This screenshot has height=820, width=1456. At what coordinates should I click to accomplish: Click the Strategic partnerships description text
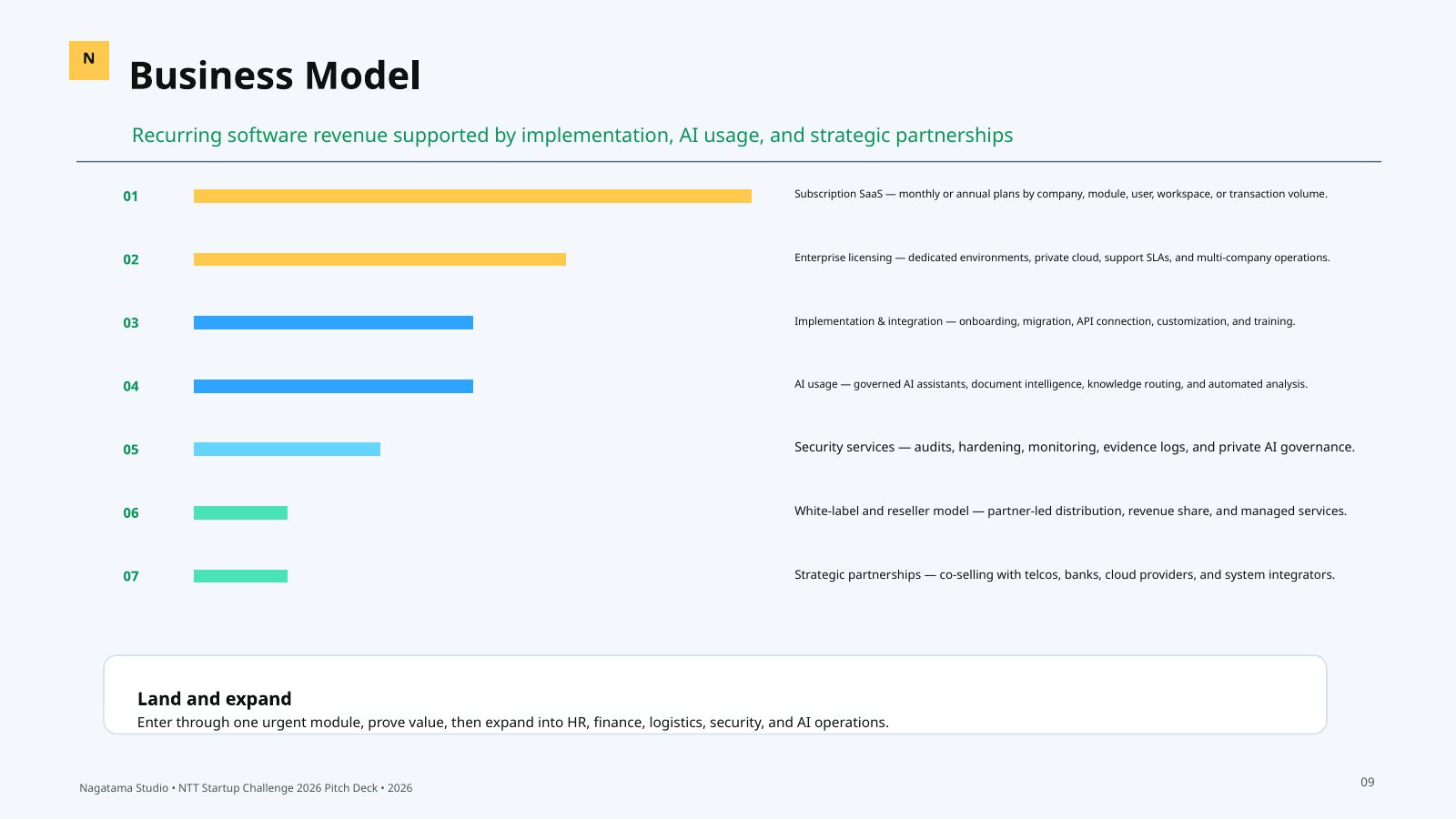1065,574
